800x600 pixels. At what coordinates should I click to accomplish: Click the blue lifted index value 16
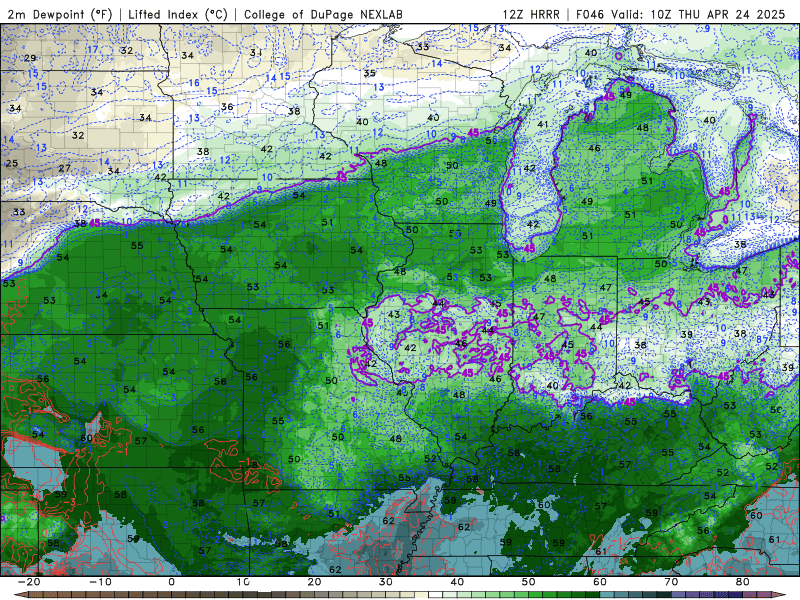(x=194, y=83)
